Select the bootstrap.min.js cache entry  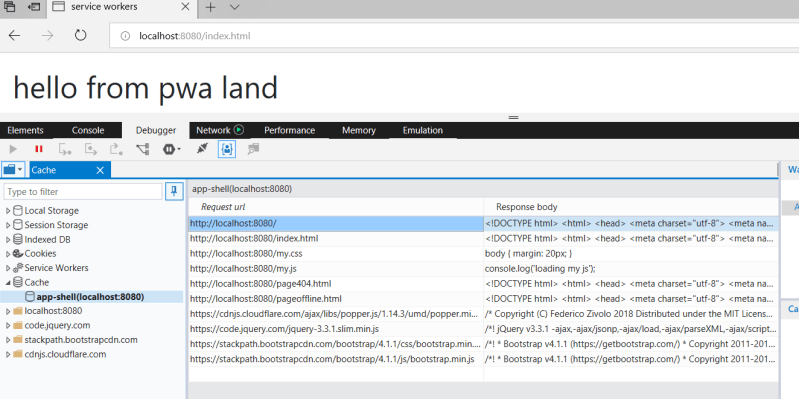(x=483, y=359)
